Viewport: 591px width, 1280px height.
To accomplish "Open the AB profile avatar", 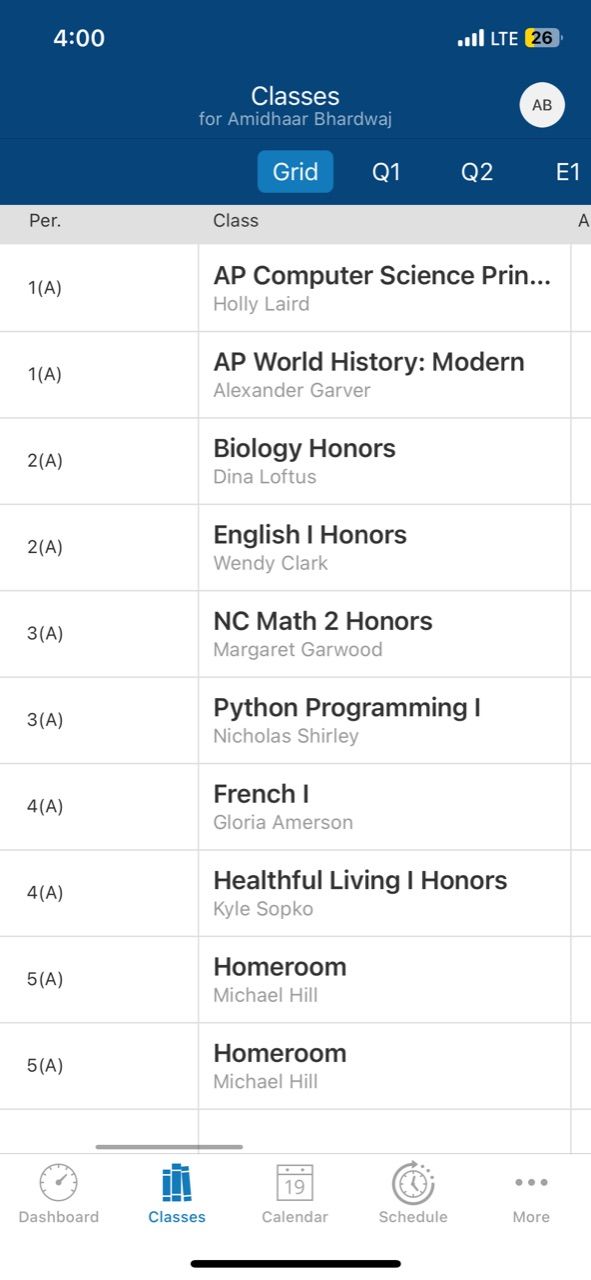I will [542, 105].
